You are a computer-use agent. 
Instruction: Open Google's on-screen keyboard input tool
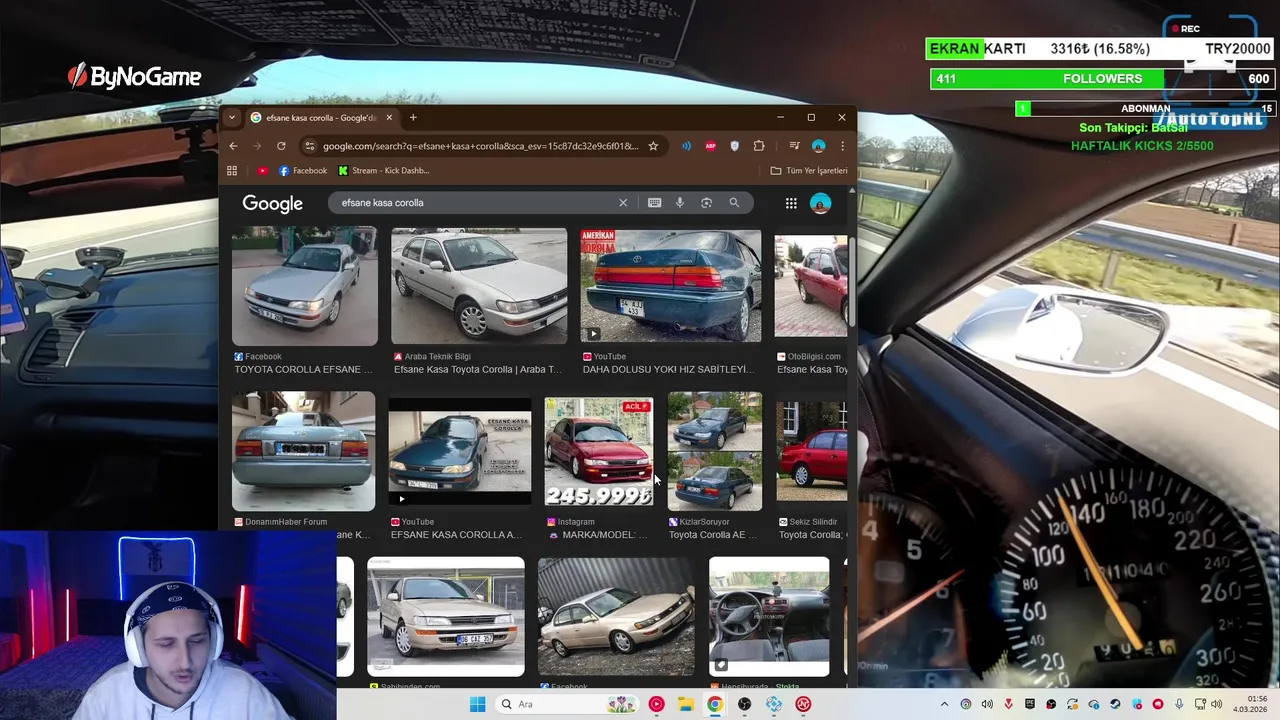(654, 203)
